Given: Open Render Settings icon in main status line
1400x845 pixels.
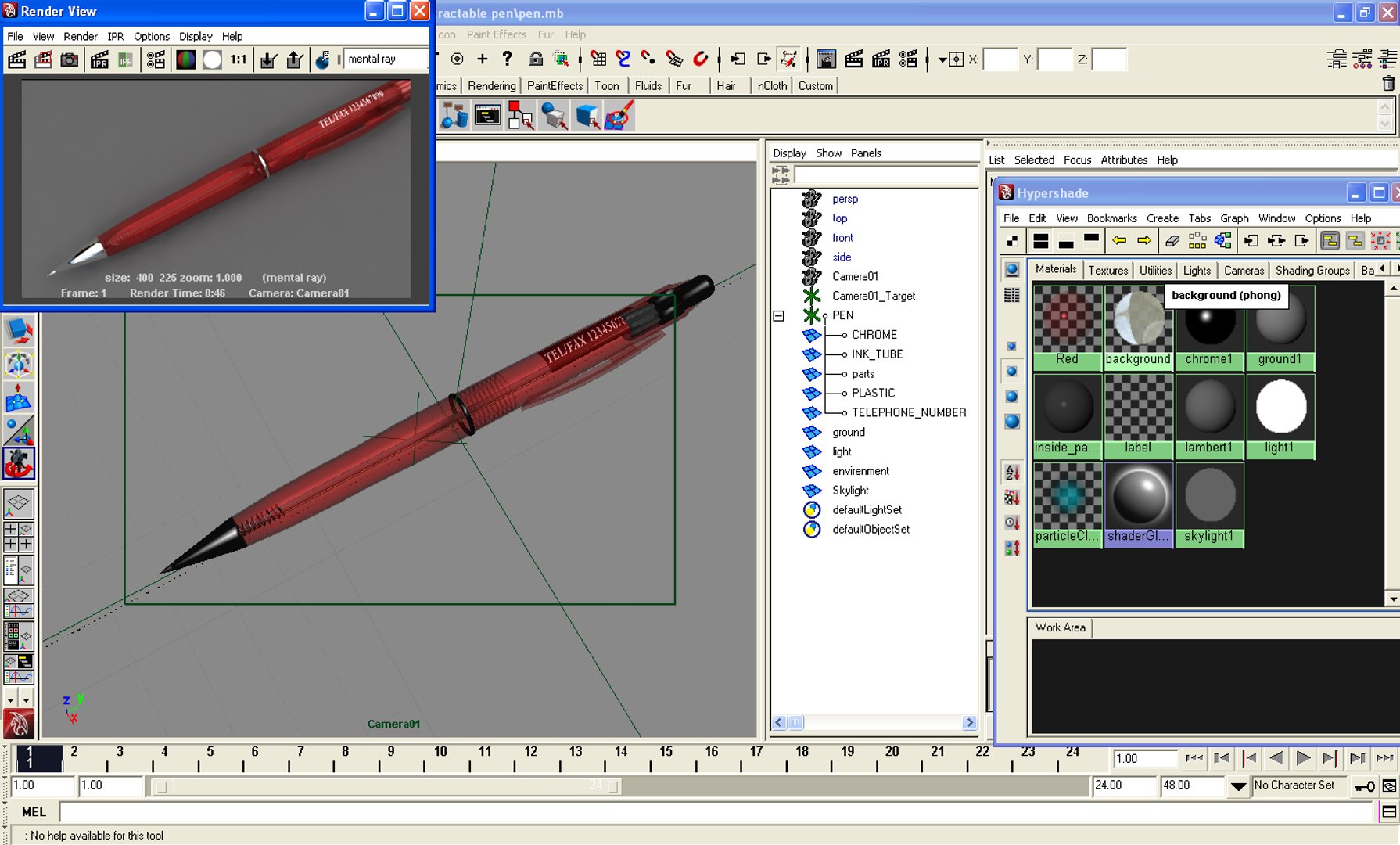Looking at the screenshot, I should pos(908,59).
